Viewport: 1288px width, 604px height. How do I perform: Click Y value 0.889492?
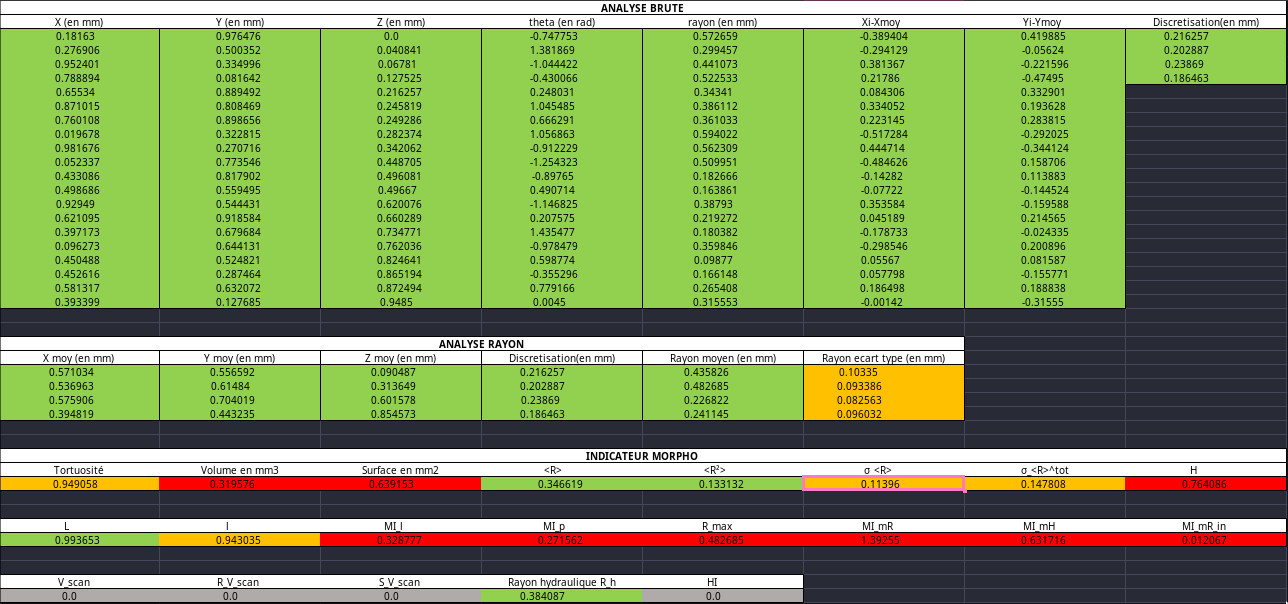click(240, 92)
